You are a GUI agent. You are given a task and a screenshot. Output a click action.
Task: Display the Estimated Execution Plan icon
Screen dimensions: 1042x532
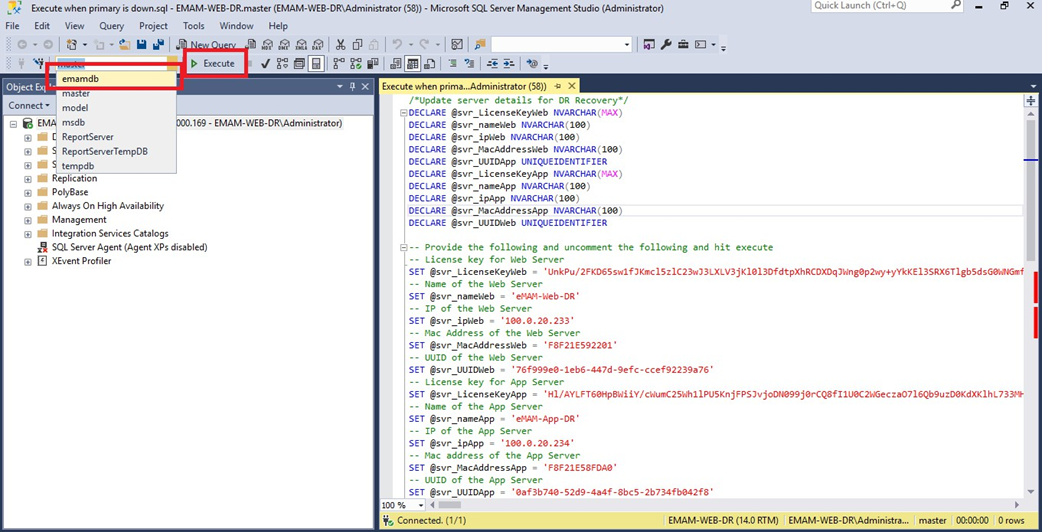282,64
